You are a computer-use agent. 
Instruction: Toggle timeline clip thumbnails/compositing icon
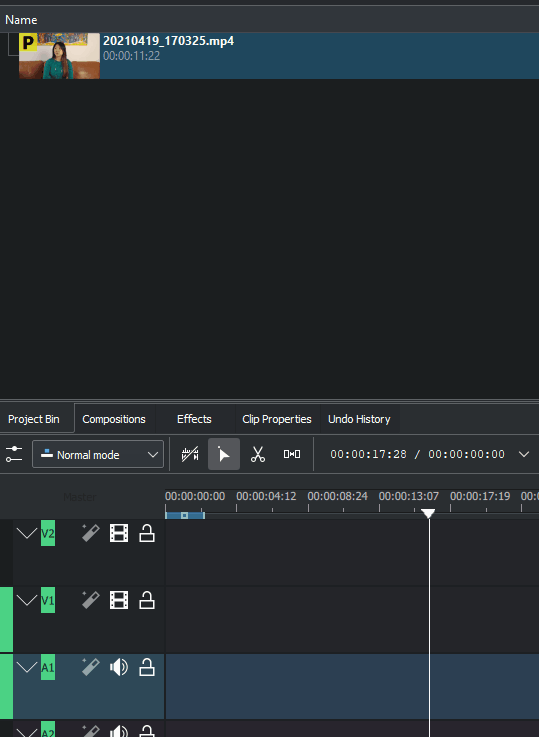(x=190, y=454)
